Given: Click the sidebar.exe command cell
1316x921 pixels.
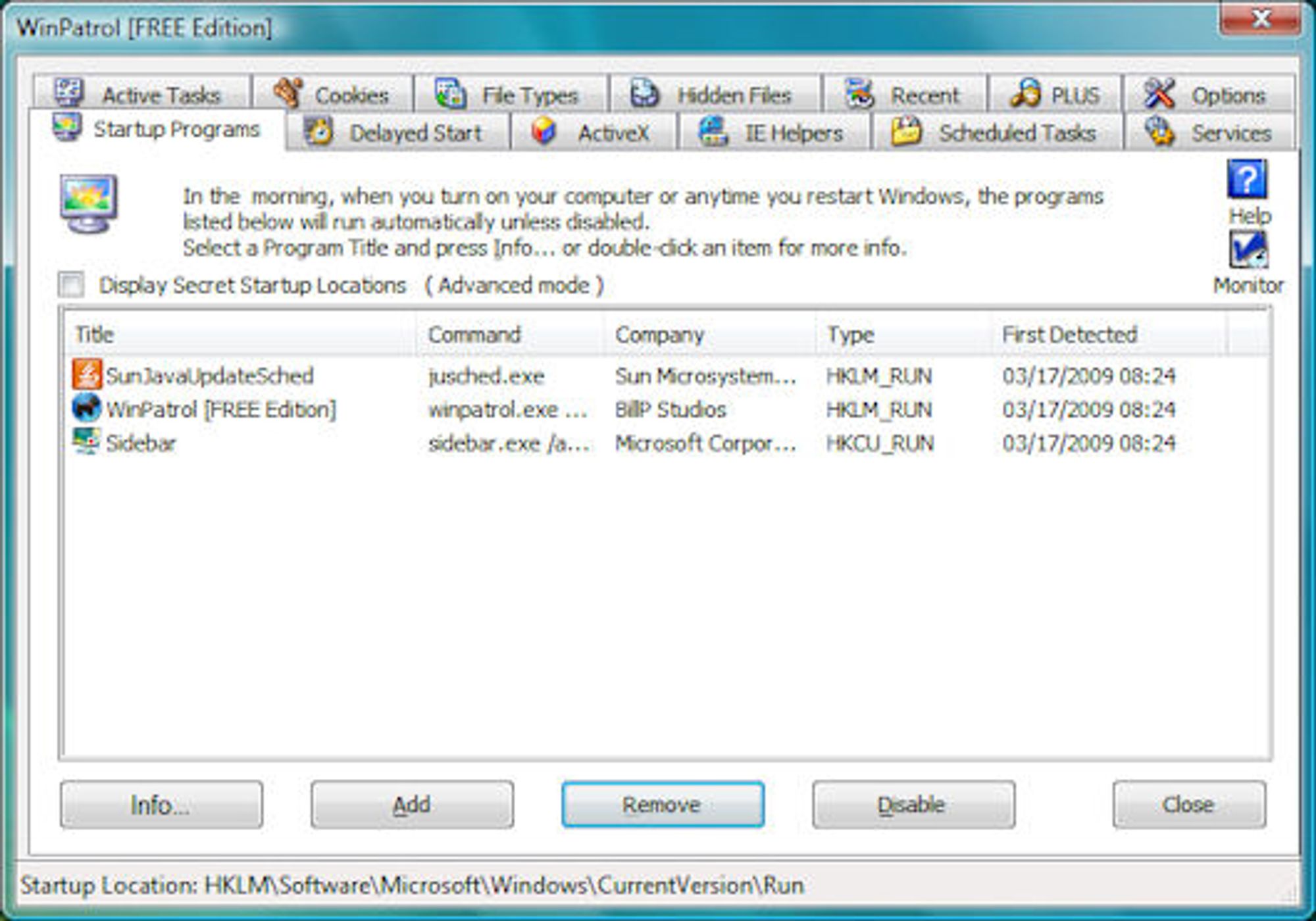Looking at the screenshot, I should coord(509,443).
